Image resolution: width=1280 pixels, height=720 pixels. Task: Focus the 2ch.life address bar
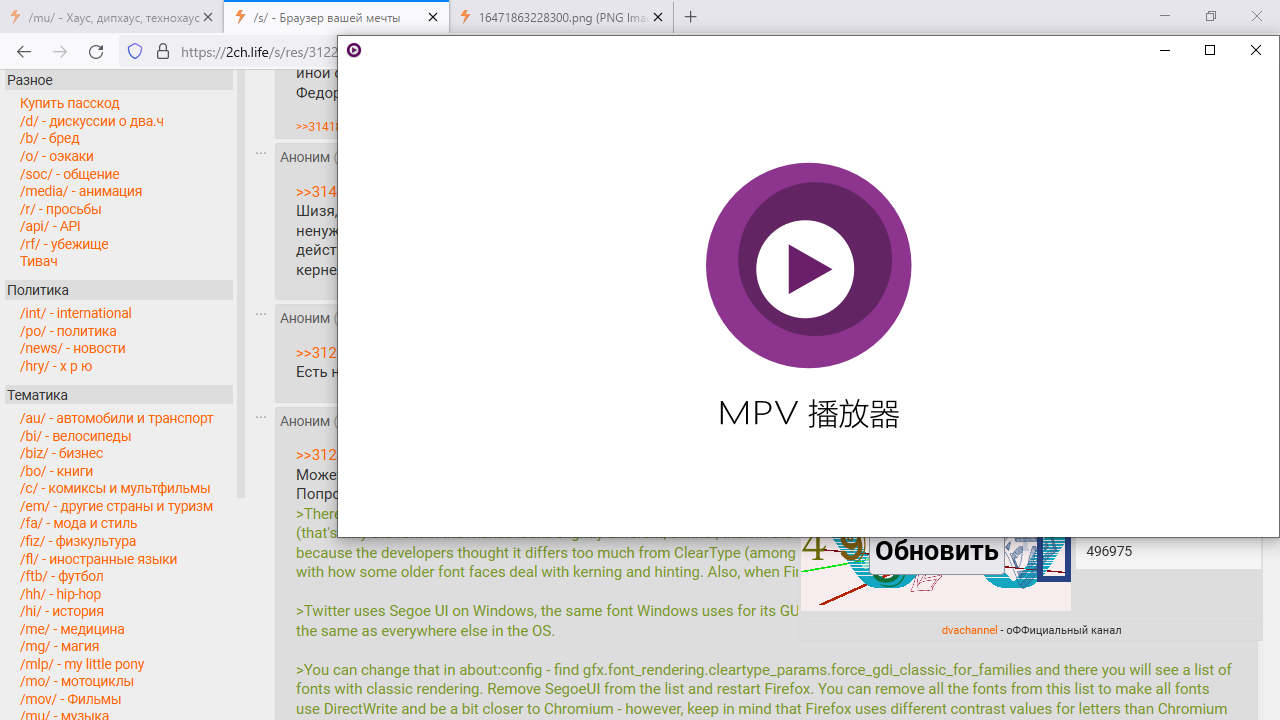[x=258, y=52]
